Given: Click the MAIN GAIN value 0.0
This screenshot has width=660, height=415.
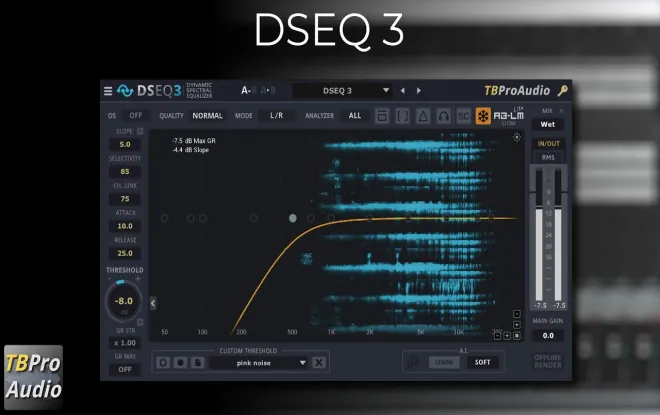Looking at the screenshot, I should pos(548,335).
